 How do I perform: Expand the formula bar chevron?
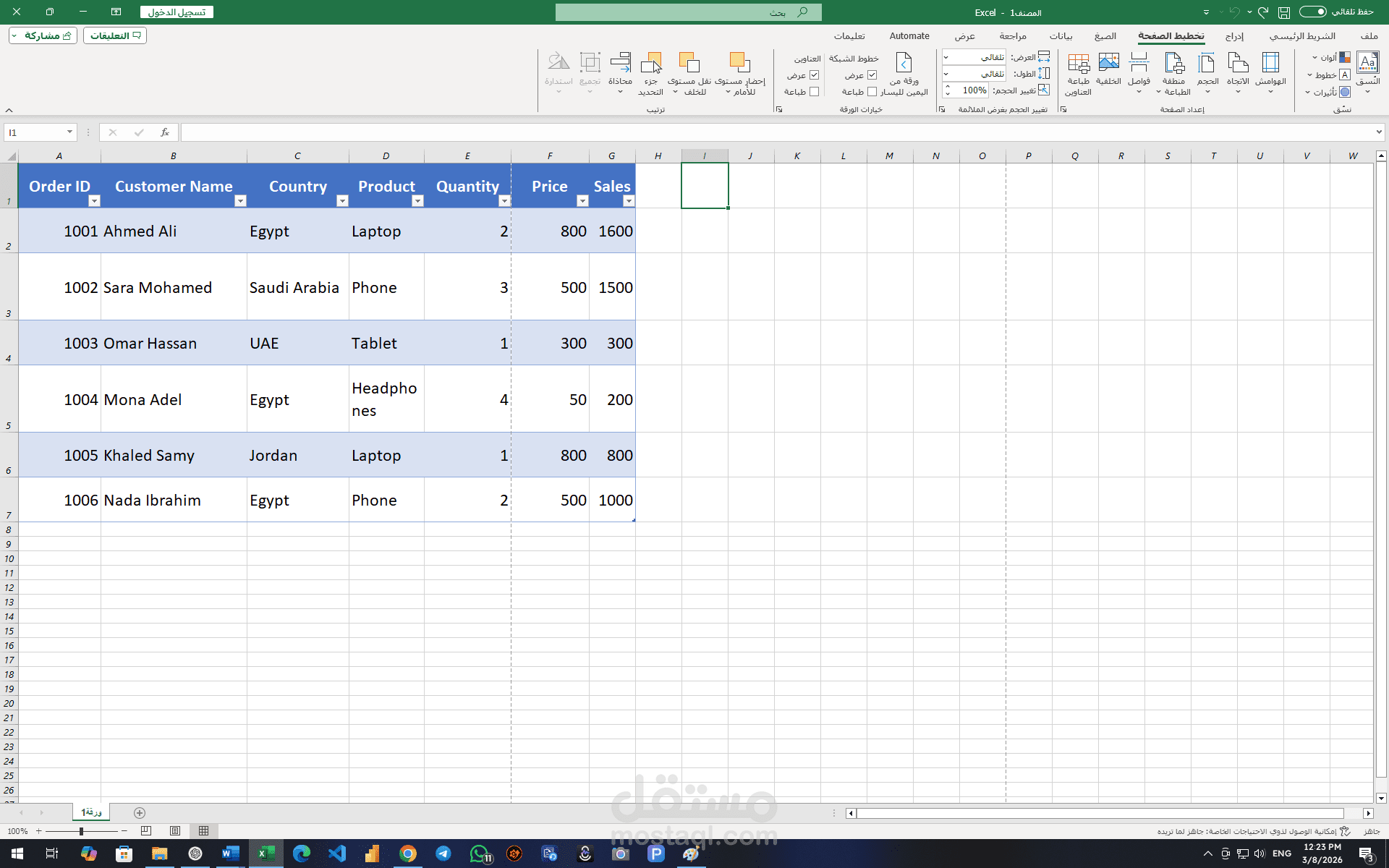coord(1379,132)
